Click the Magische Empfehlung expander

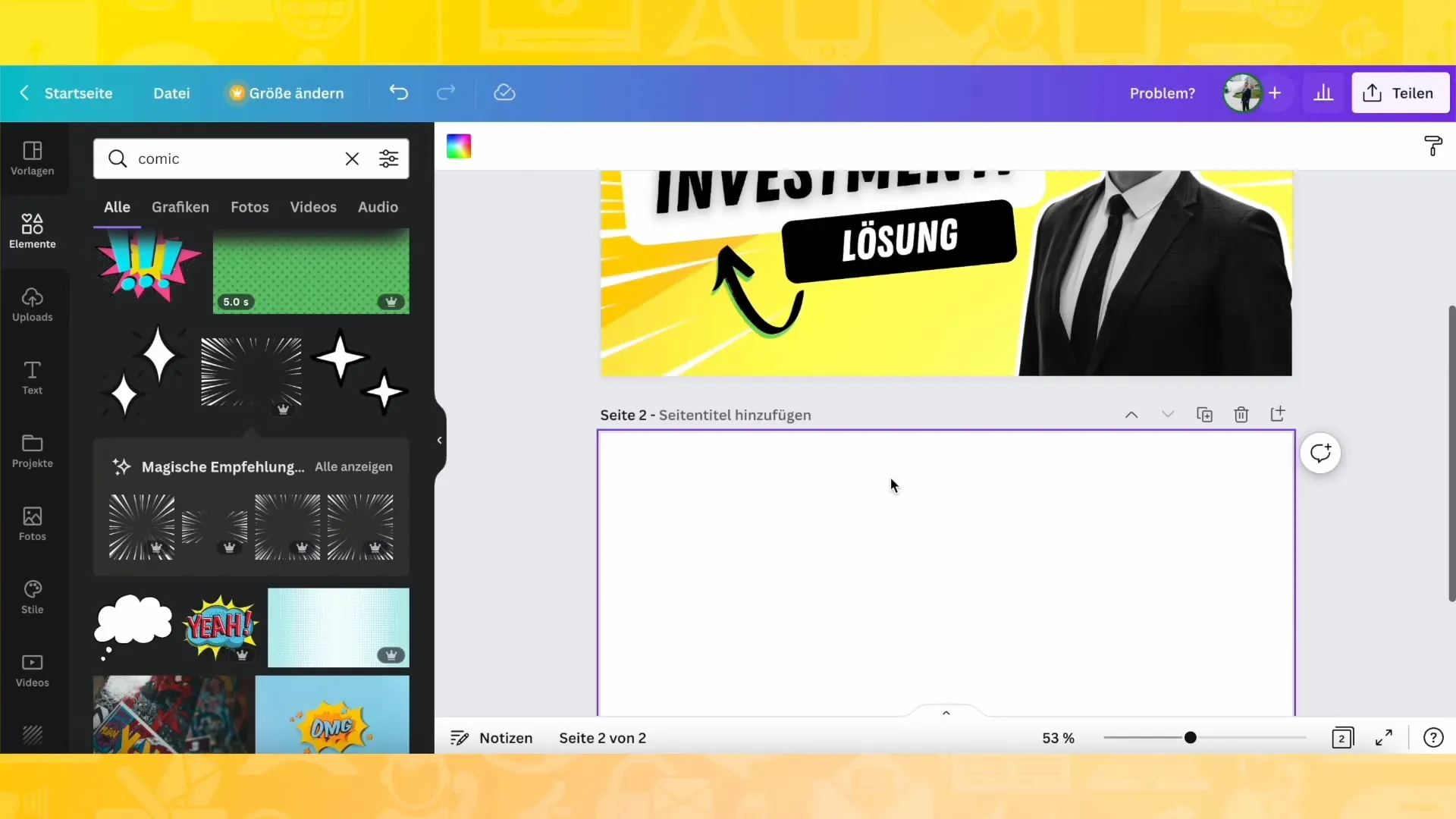coord(354,466)
